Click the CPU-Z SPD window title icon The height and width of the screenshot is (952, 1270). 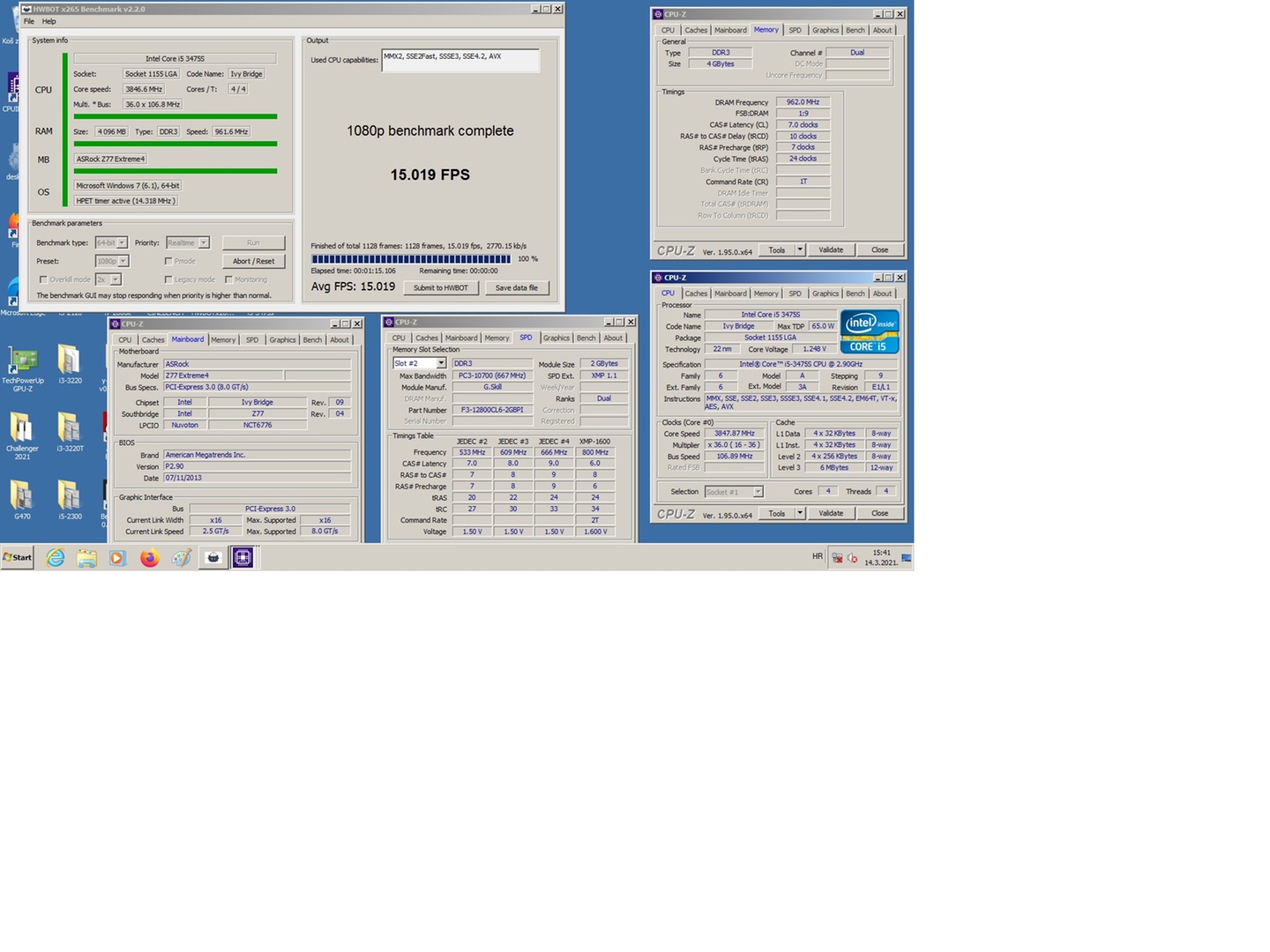pos(389,322)
